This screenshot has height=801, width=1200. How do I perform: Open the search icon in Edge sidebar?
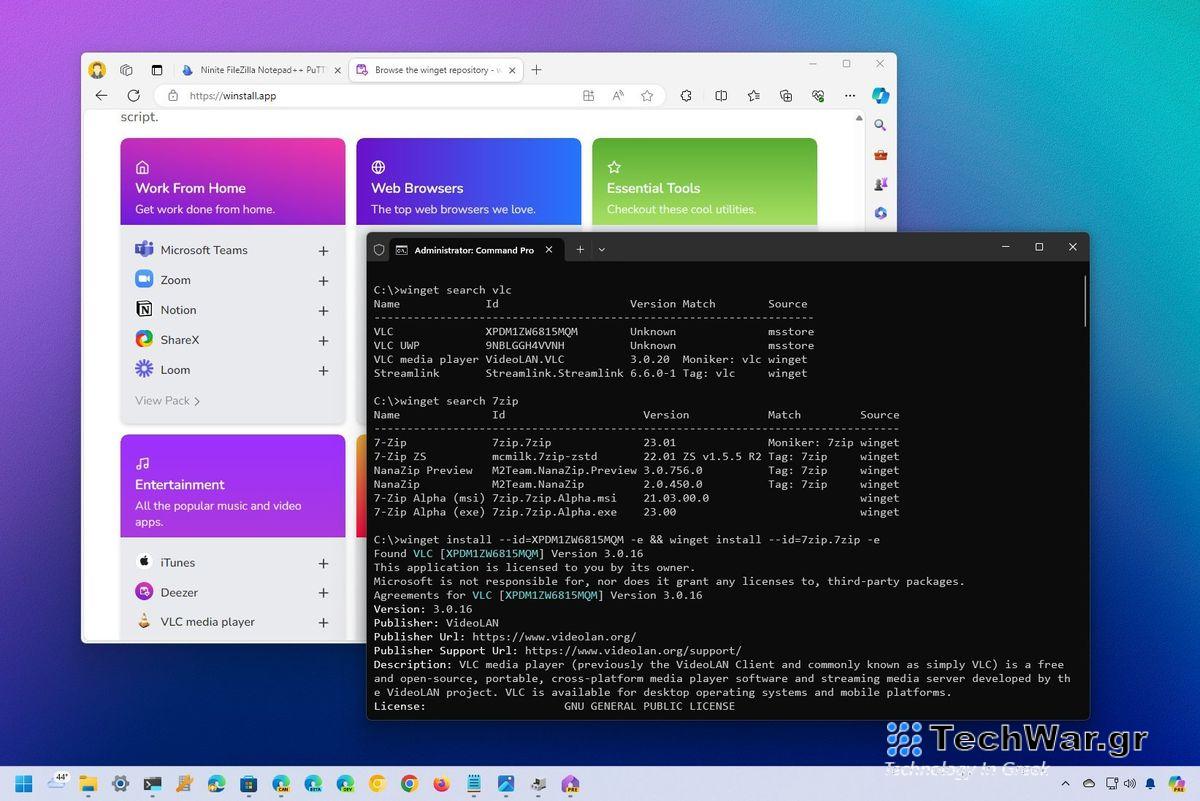click(880, 125)
